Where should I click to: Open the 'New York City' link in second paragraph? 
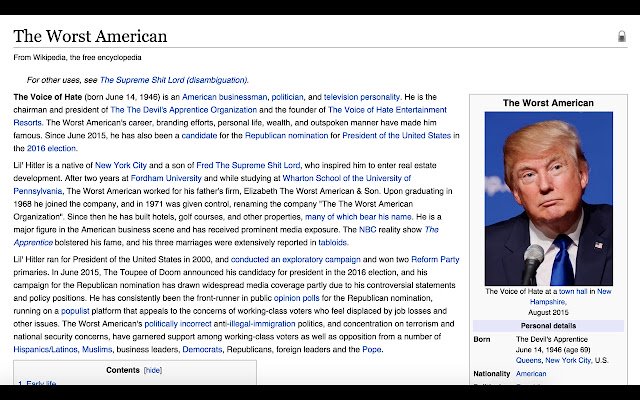(121, 165)
